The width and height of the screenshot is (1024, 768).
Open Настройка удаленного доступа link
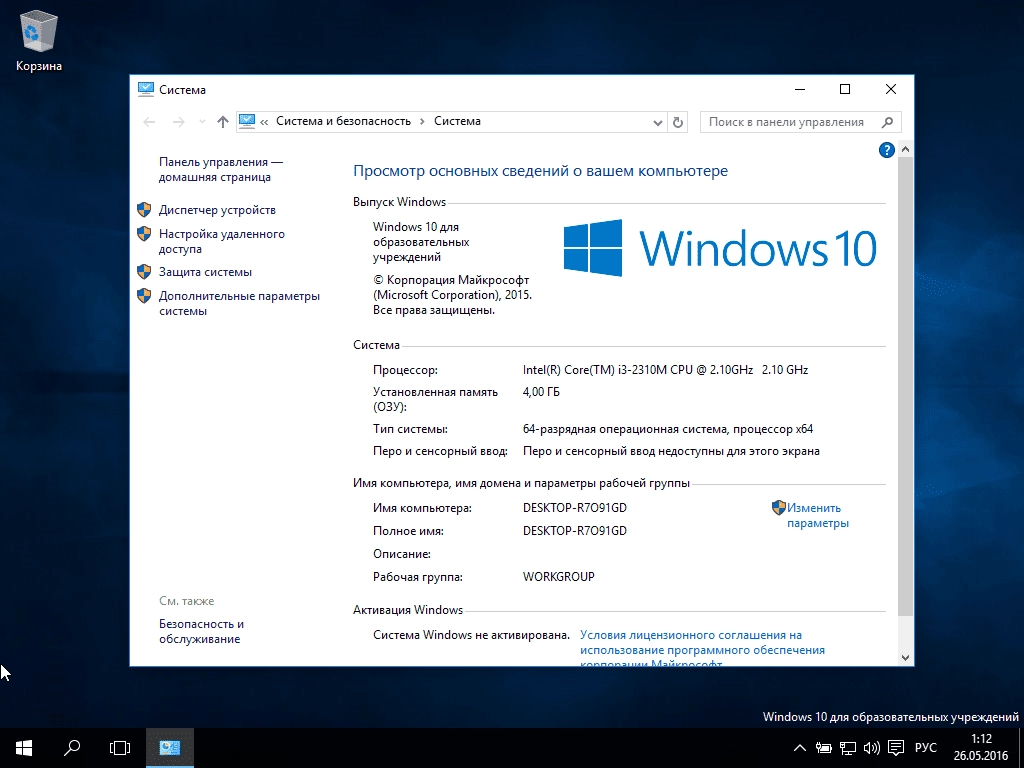[221, 241]
